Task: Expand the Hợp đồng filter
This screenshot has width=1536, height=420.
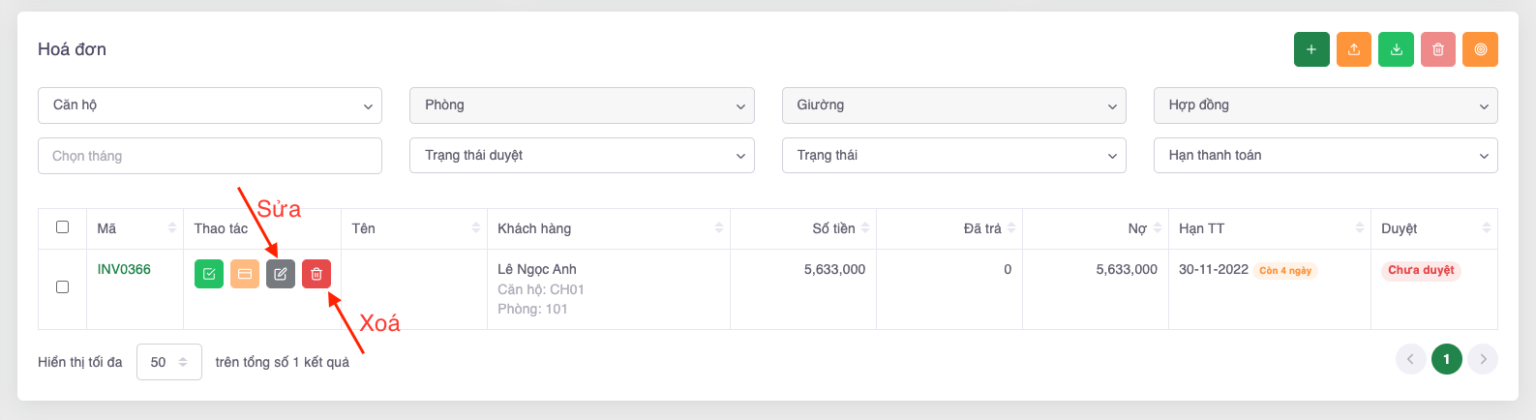Action: click(1326, 105)
